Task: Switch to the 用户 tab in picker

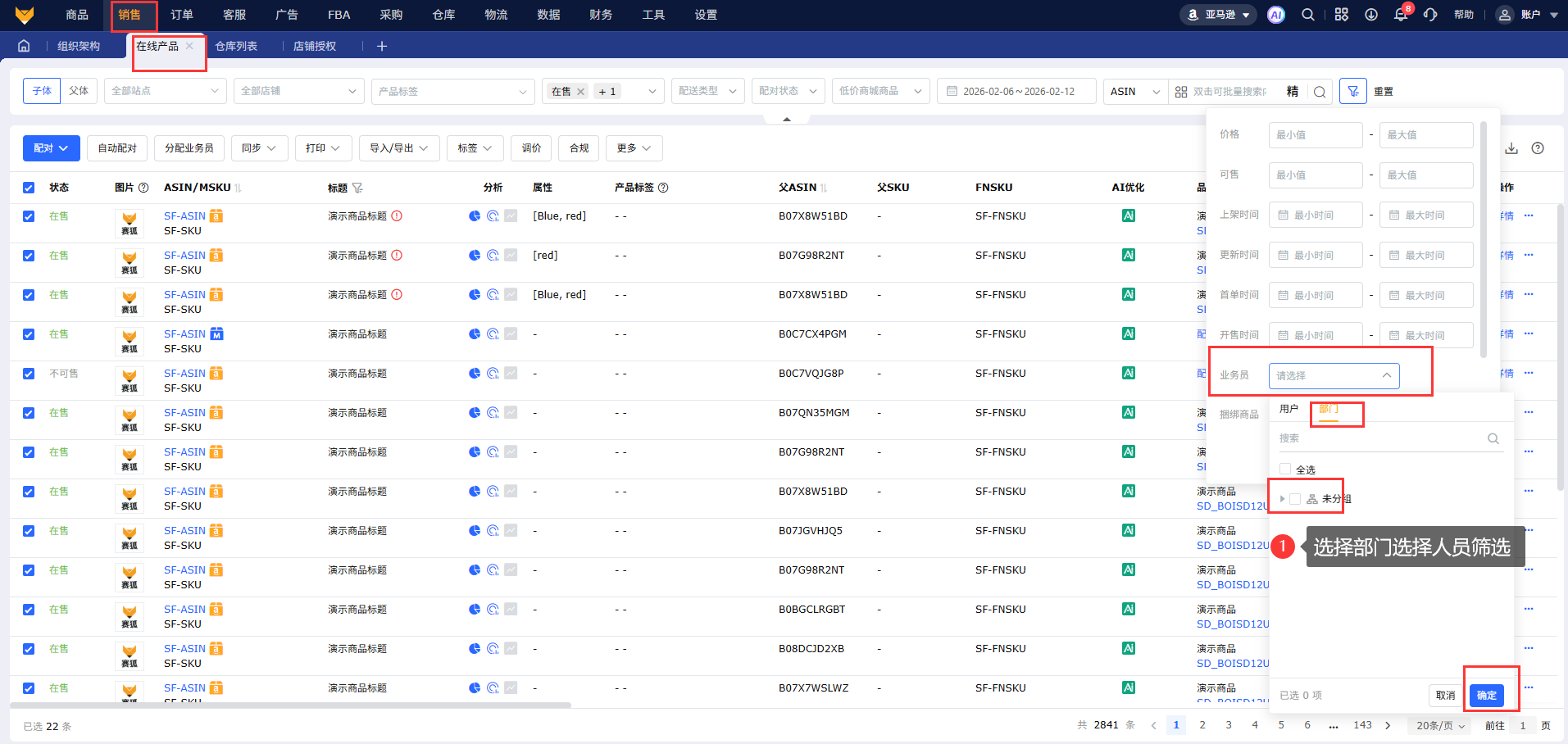Action: [1288, 409]
